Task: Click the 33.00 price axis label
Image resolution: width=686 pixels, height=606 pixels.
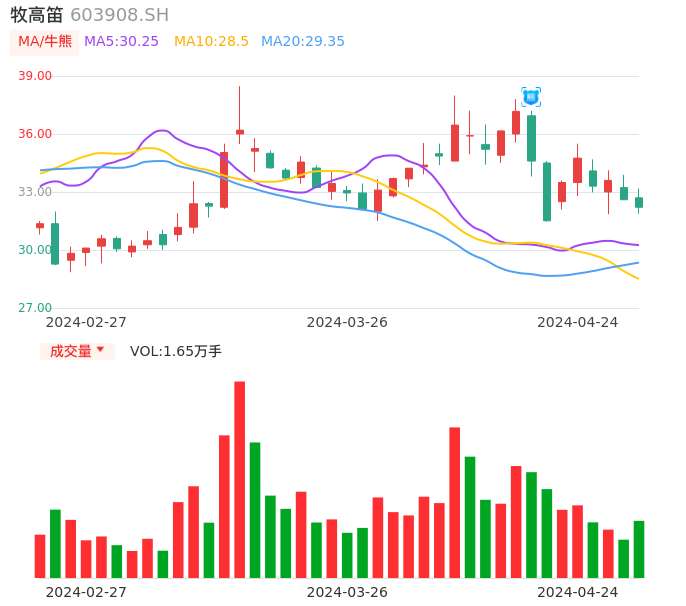Action: click(35, 192)
